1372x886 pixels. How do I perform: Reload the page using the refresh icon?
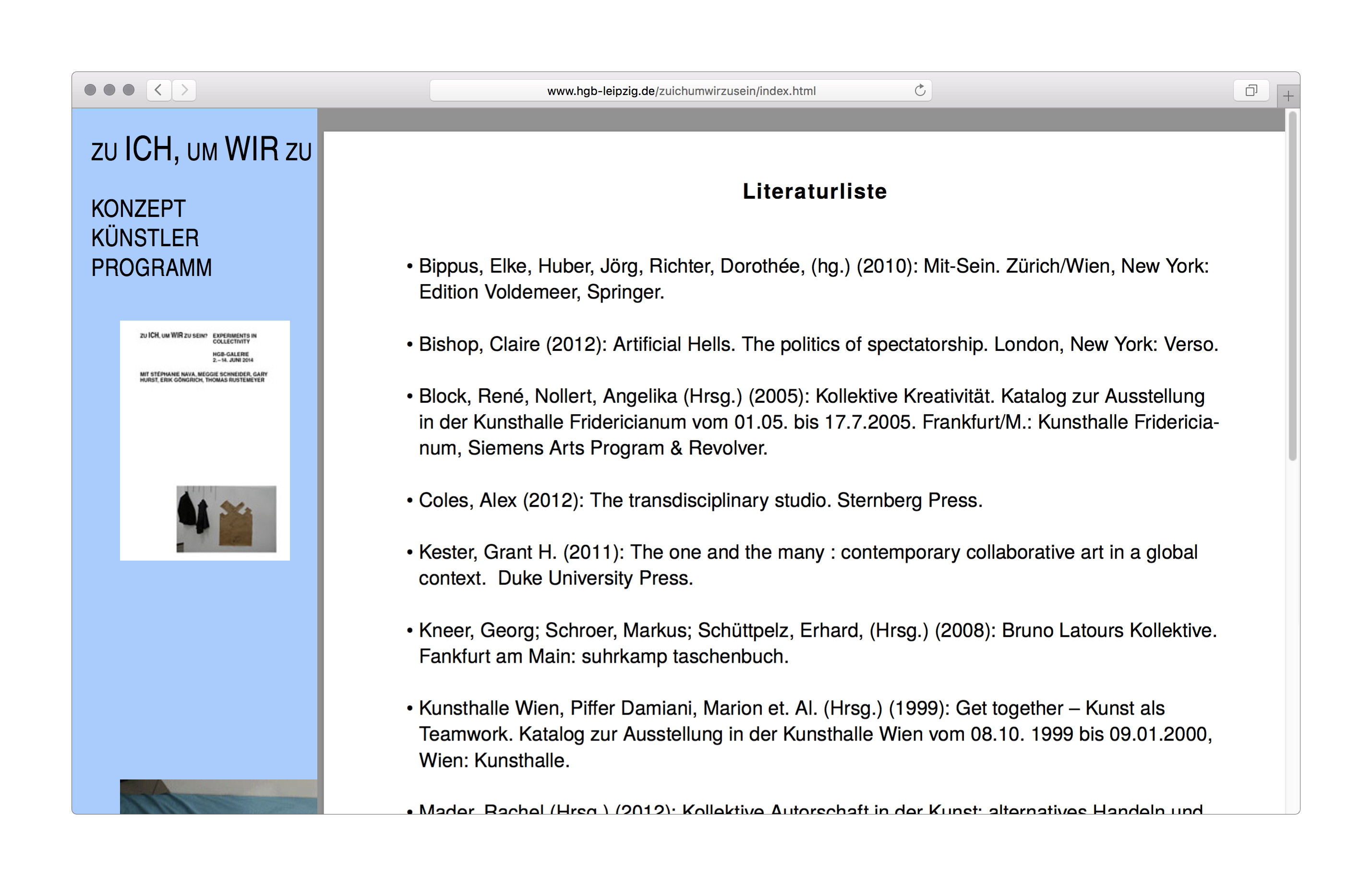920,90
